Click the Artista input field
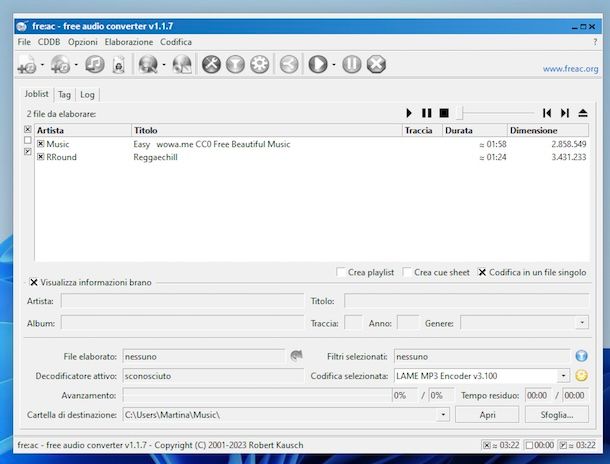The image size is (610, 464). pyautogui.click(x=182, y=301)
